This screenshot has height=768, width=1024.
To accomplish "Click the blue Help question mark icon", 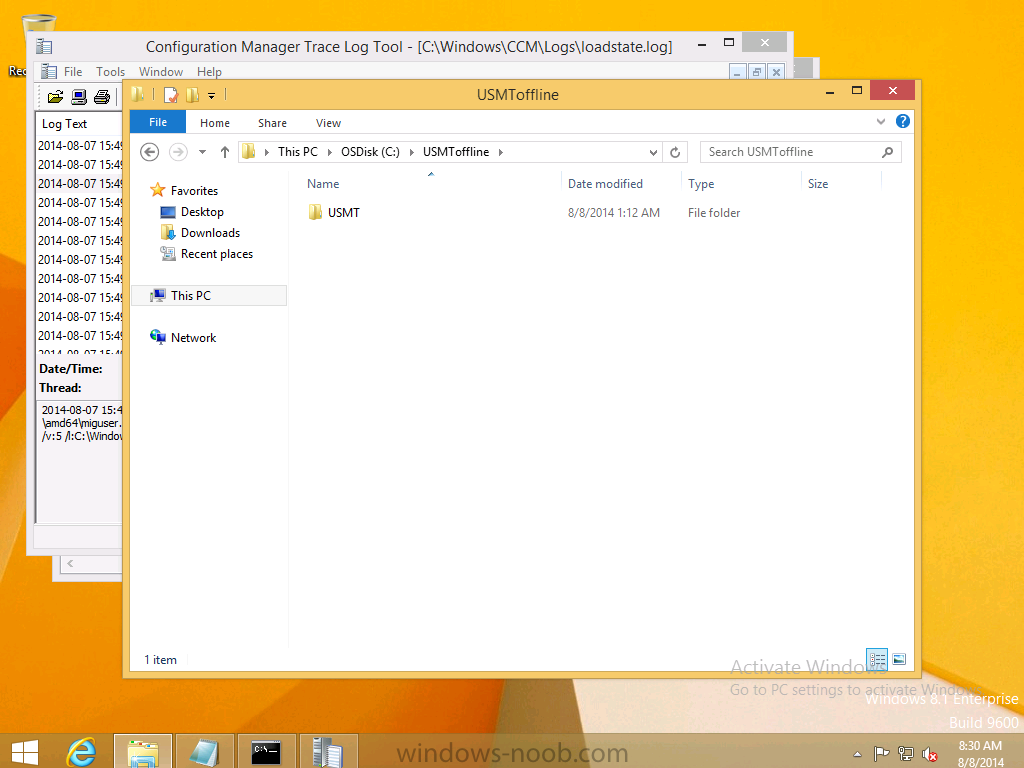I will (903, 121).
